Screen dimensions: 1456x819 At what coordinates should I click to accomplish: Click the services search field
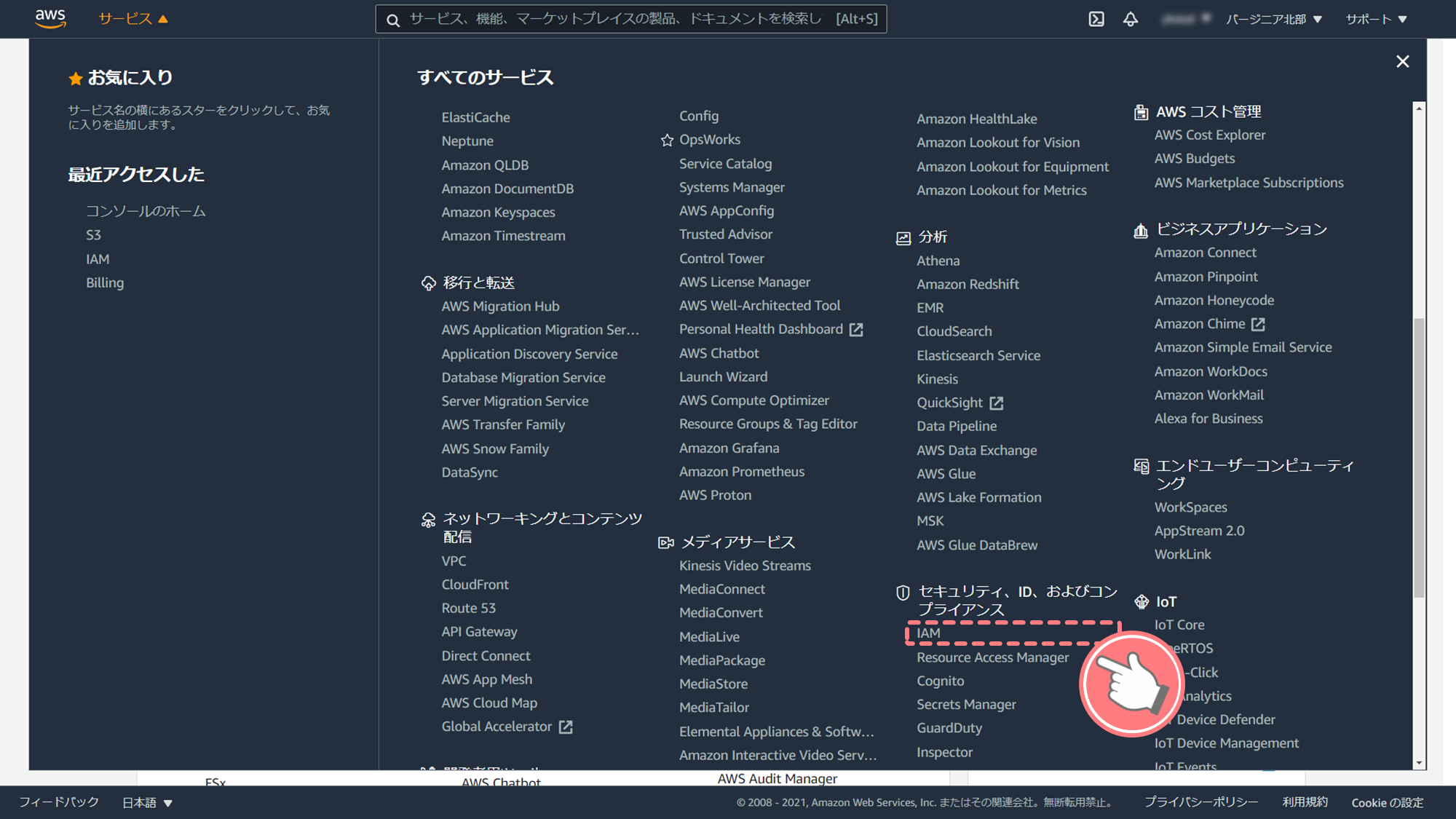[631, 19]
